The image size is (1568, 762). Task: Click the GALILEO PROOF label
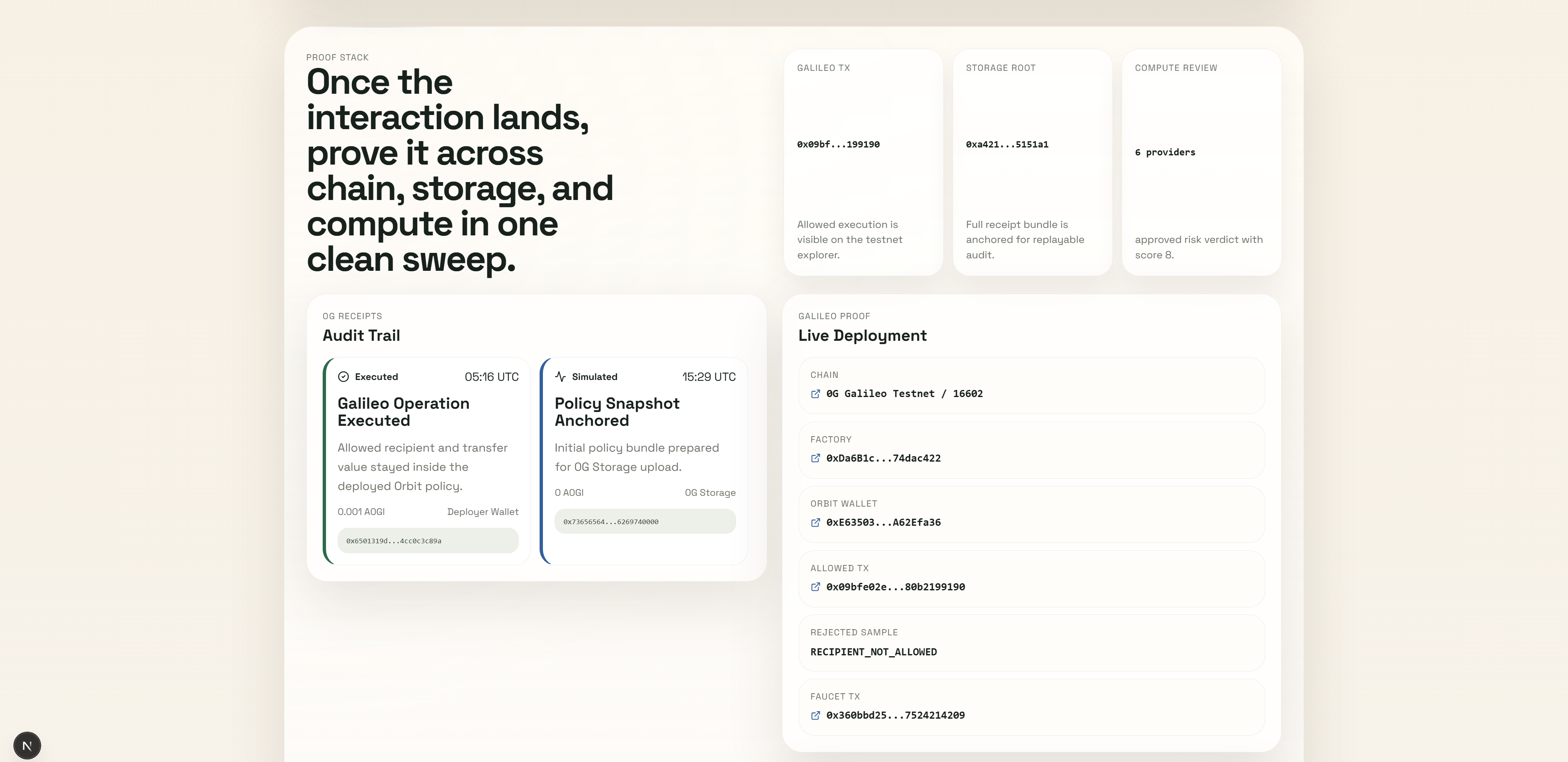[834, 317]
